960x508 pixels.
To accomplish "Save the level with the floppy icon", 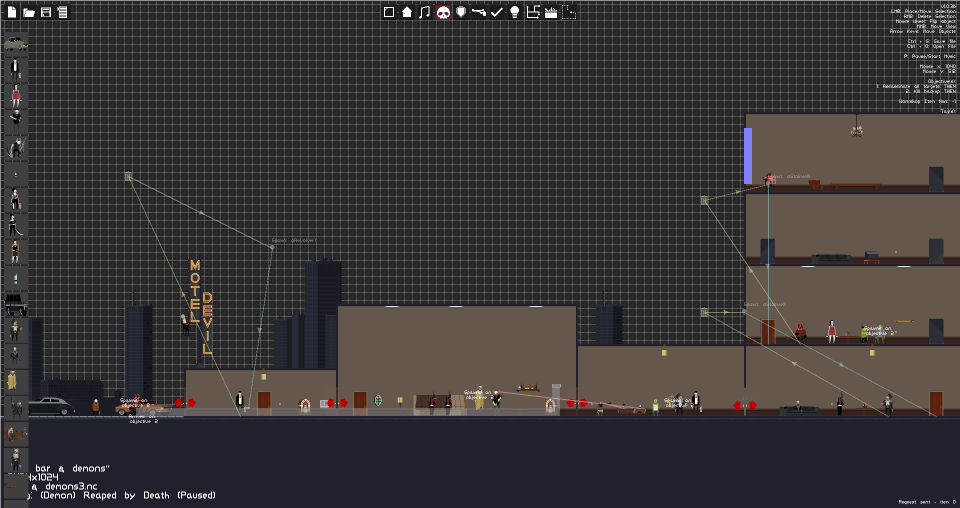I will 46,12.
